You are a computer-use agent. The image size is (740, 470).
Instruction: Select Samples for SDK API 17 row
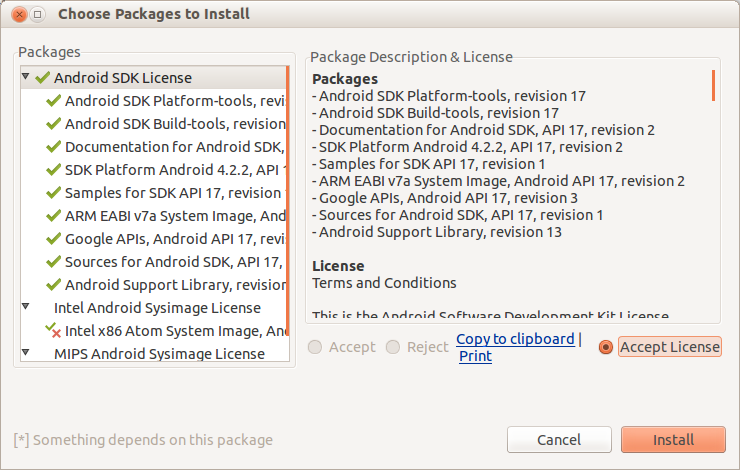click(x=153, y=193)
